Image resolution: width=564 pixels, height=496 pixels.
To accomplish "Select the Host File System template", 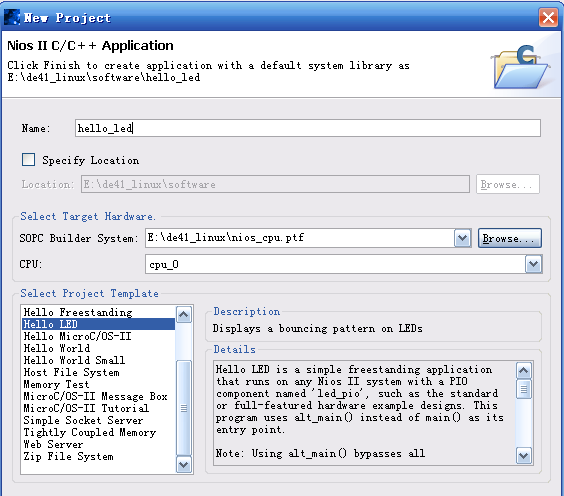I will click(98, 372).
